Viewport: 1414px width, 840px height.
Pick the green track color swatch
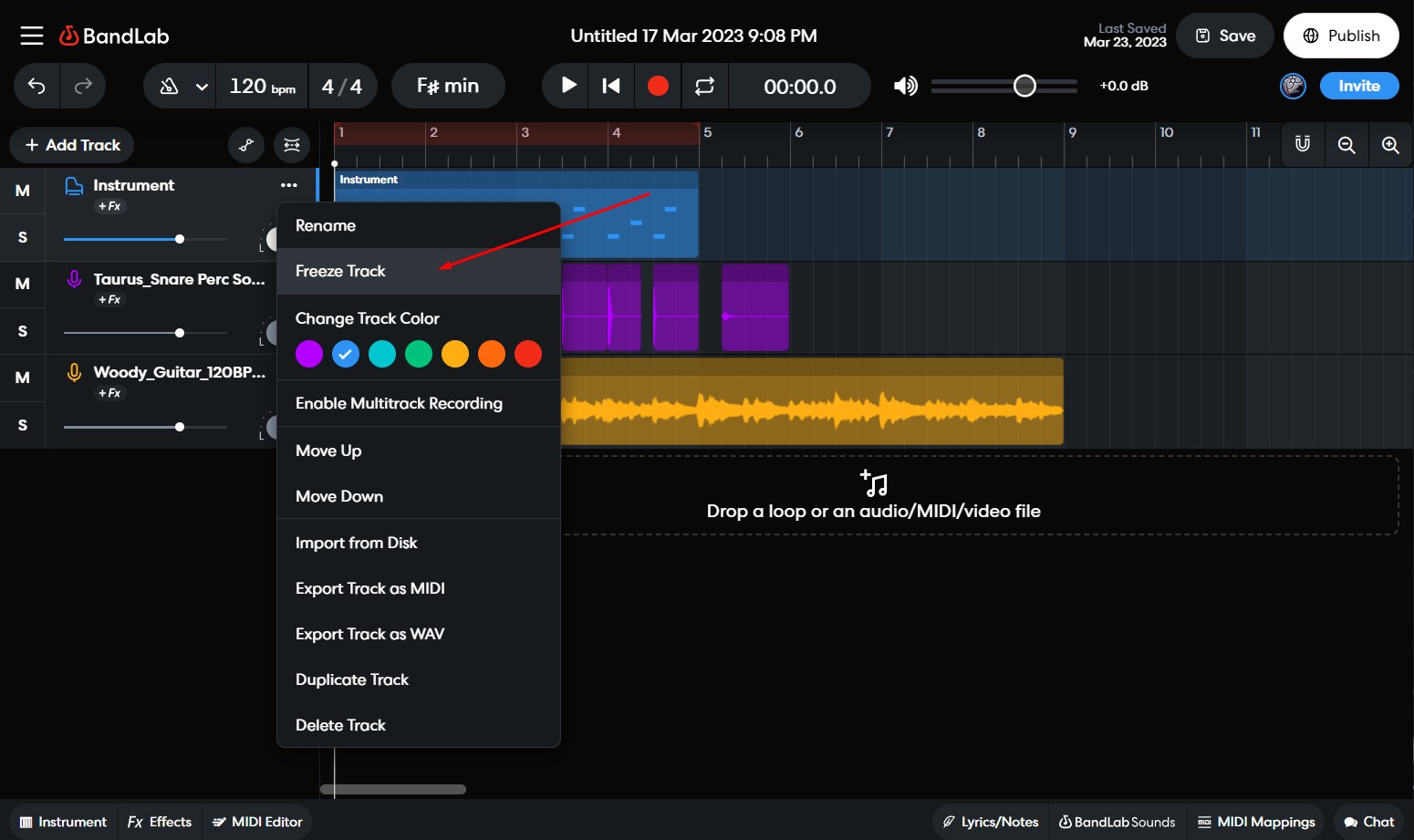coord(419,354)
